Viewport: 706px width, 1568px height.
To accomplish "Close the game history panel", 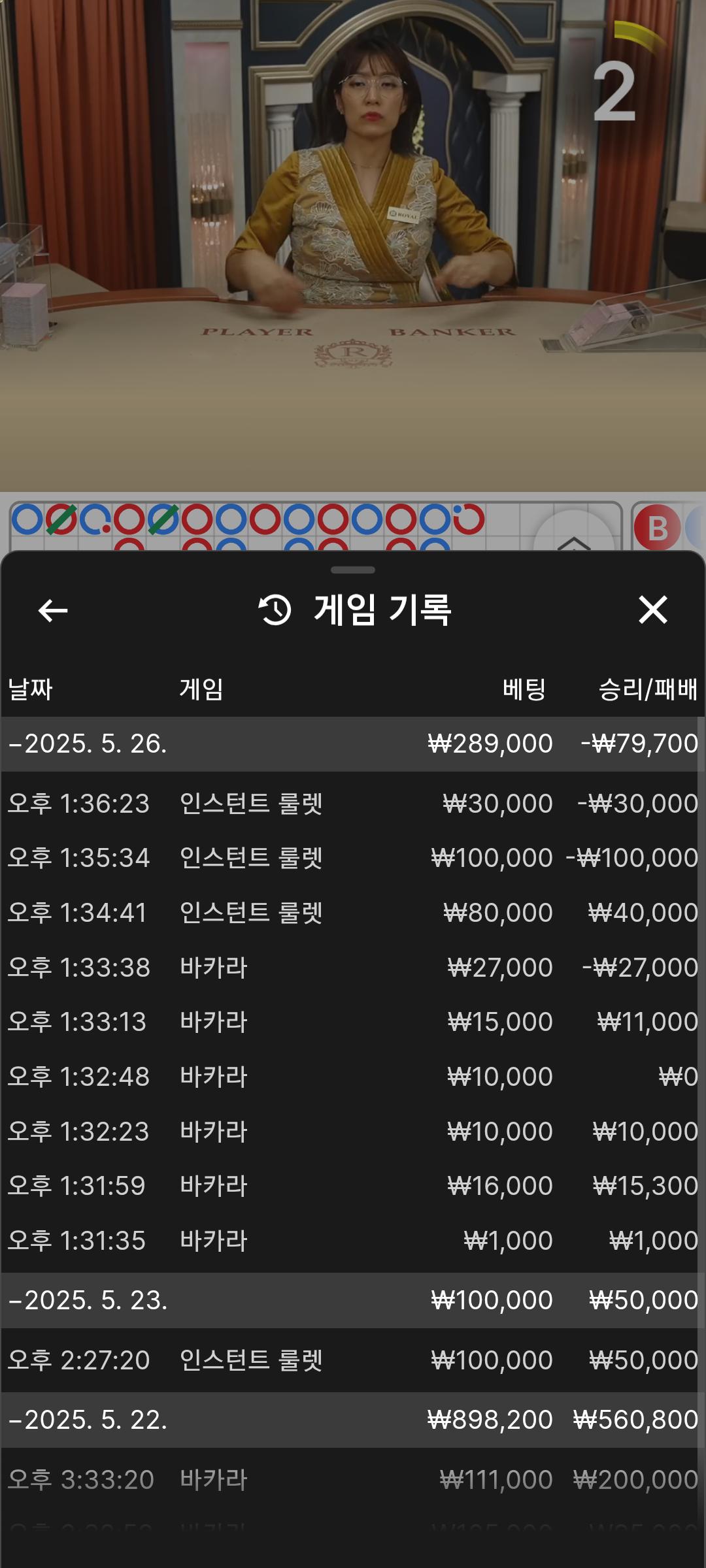I will click(652, 610).
